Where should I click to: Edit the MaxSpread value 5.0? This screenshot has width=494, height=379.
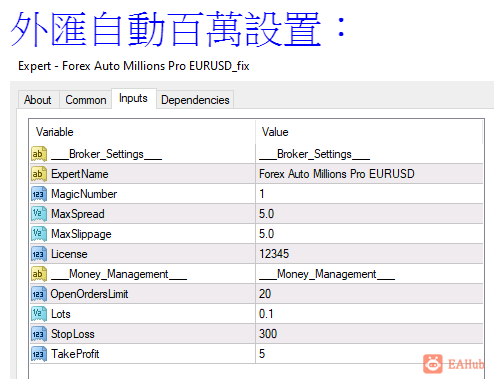(x=369, y=214)
